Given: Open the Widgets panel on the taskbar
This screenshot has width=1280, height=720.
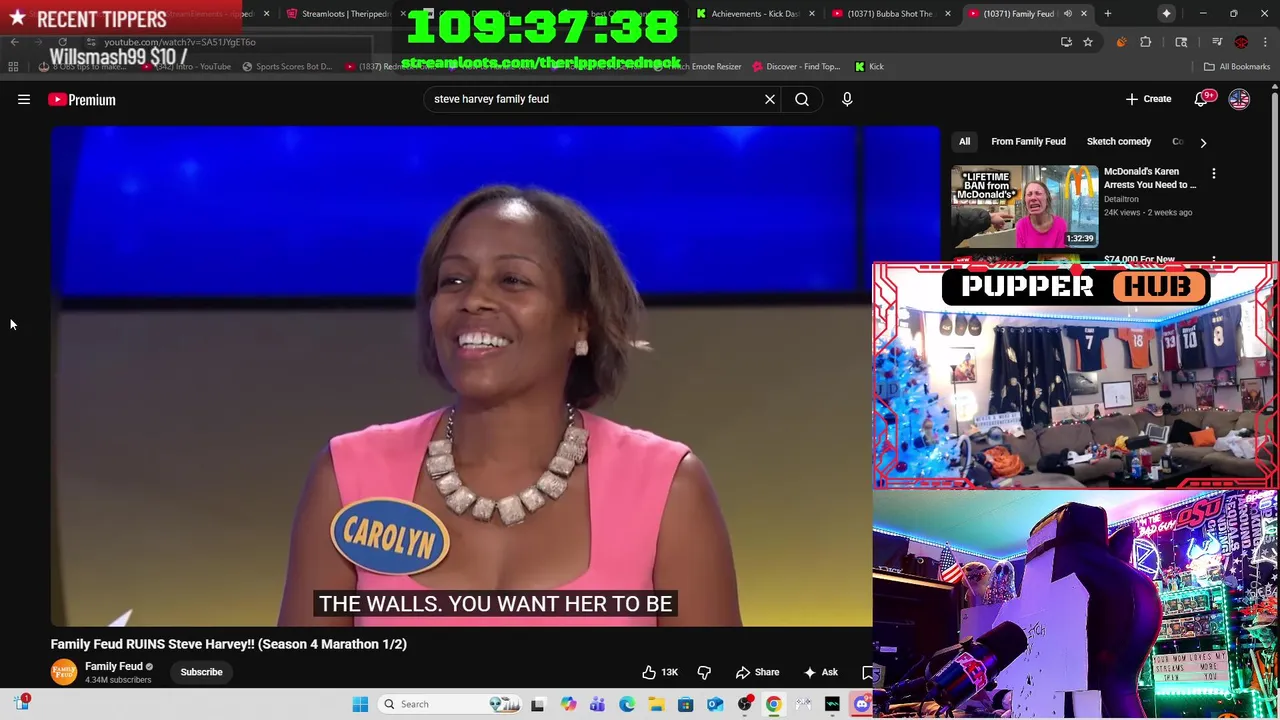Looking at the screenshot, I should (22, 704).
